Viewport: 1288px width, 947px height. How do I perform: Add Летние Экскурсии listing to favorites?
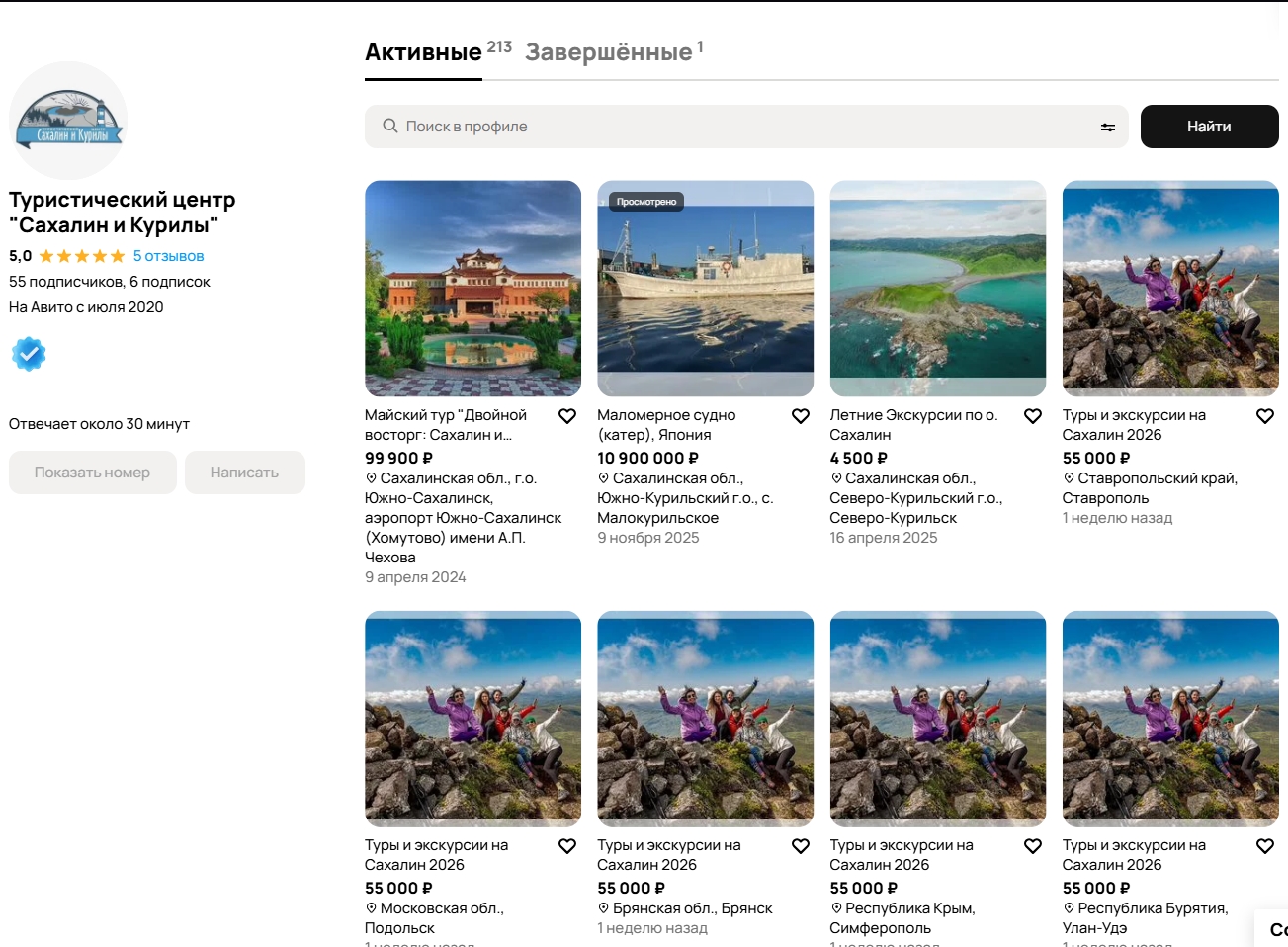coord(1033,416)
